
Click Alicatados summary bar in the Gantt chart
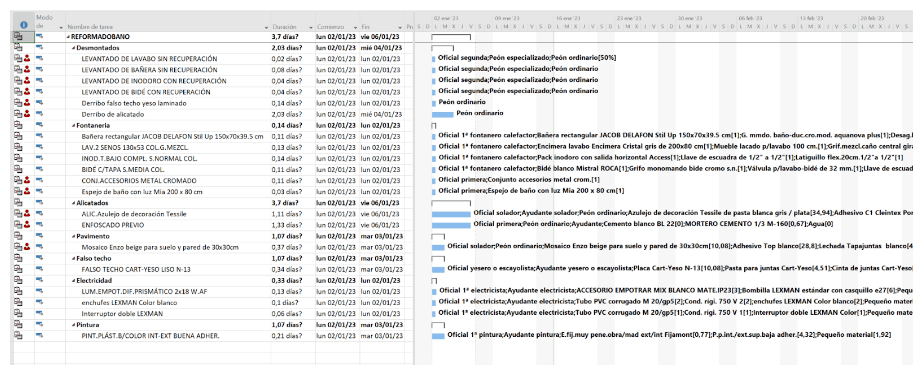click(x=451, y=203)
